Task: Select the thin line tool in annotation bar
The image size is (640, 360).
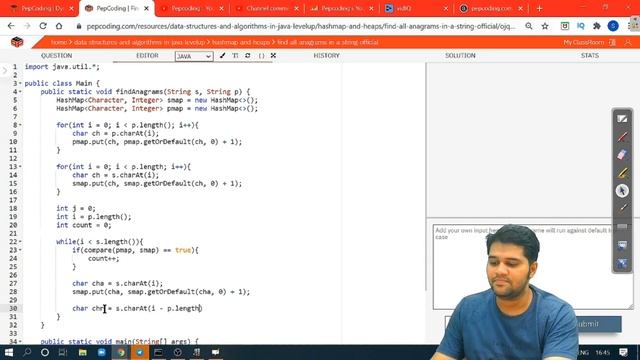Action: (x=622, y=208)
